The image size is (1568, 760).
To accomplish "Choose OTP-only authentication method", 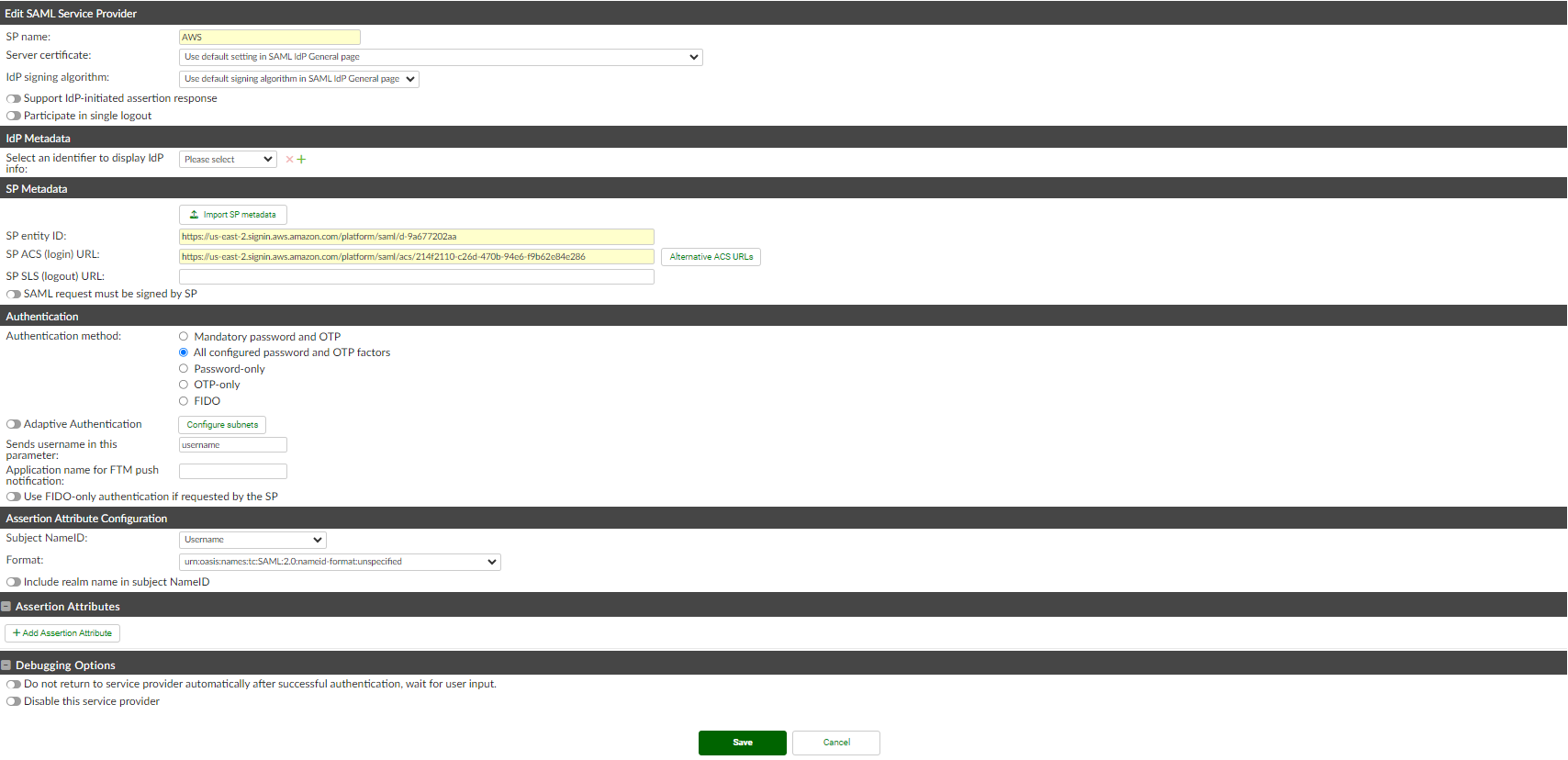I will pyautogui.click(x=184, y=385).
